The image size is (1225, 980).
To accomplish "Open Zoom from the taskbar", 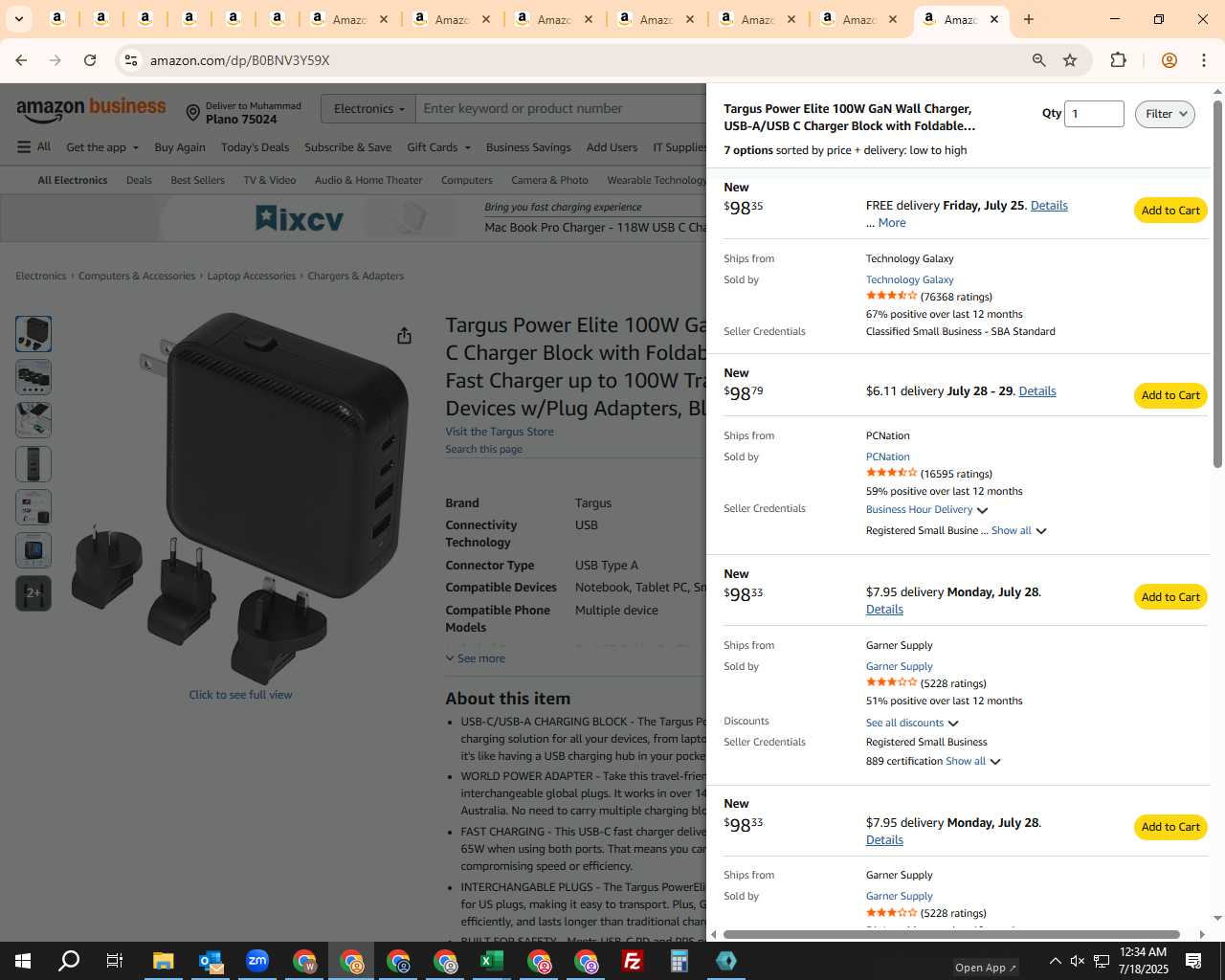I will 257,961.
